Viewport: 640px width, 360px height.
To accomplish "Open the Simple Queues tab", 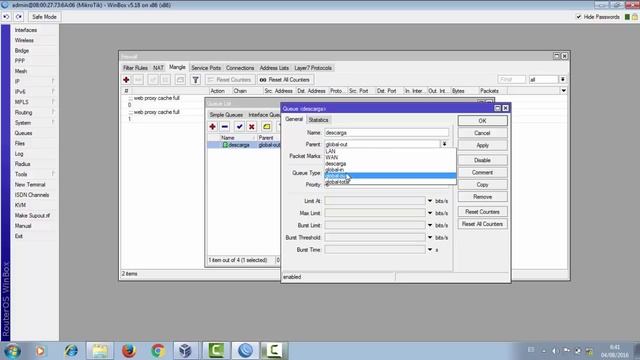I will click(x=226, y=115).
